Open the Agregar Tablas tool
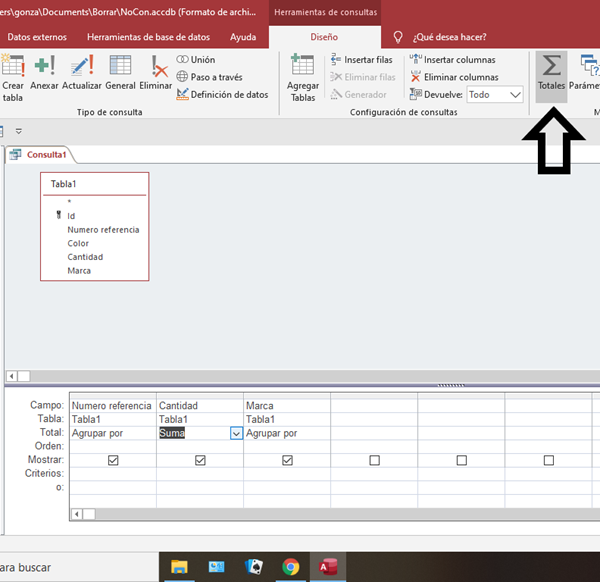 (303, 76)
